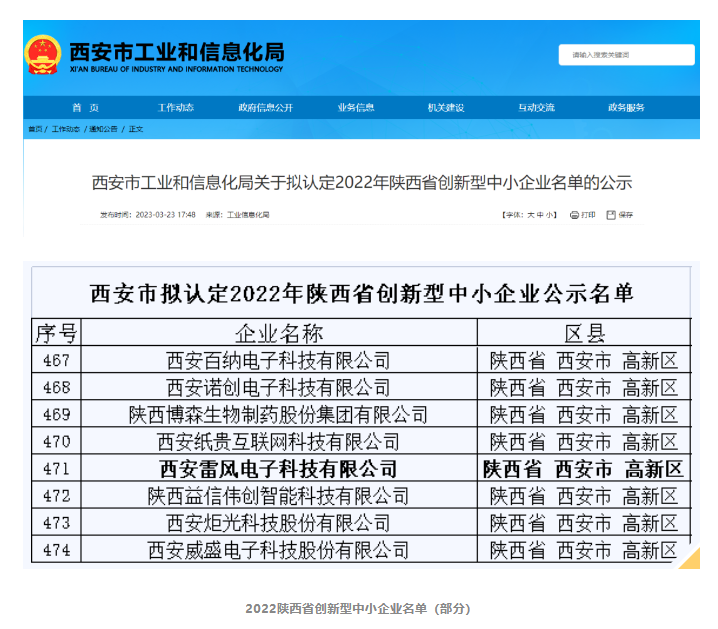Screen dimensions: 718x629
Task: Open the 工作动态 navigation tab
Action: tap(176, 108)
